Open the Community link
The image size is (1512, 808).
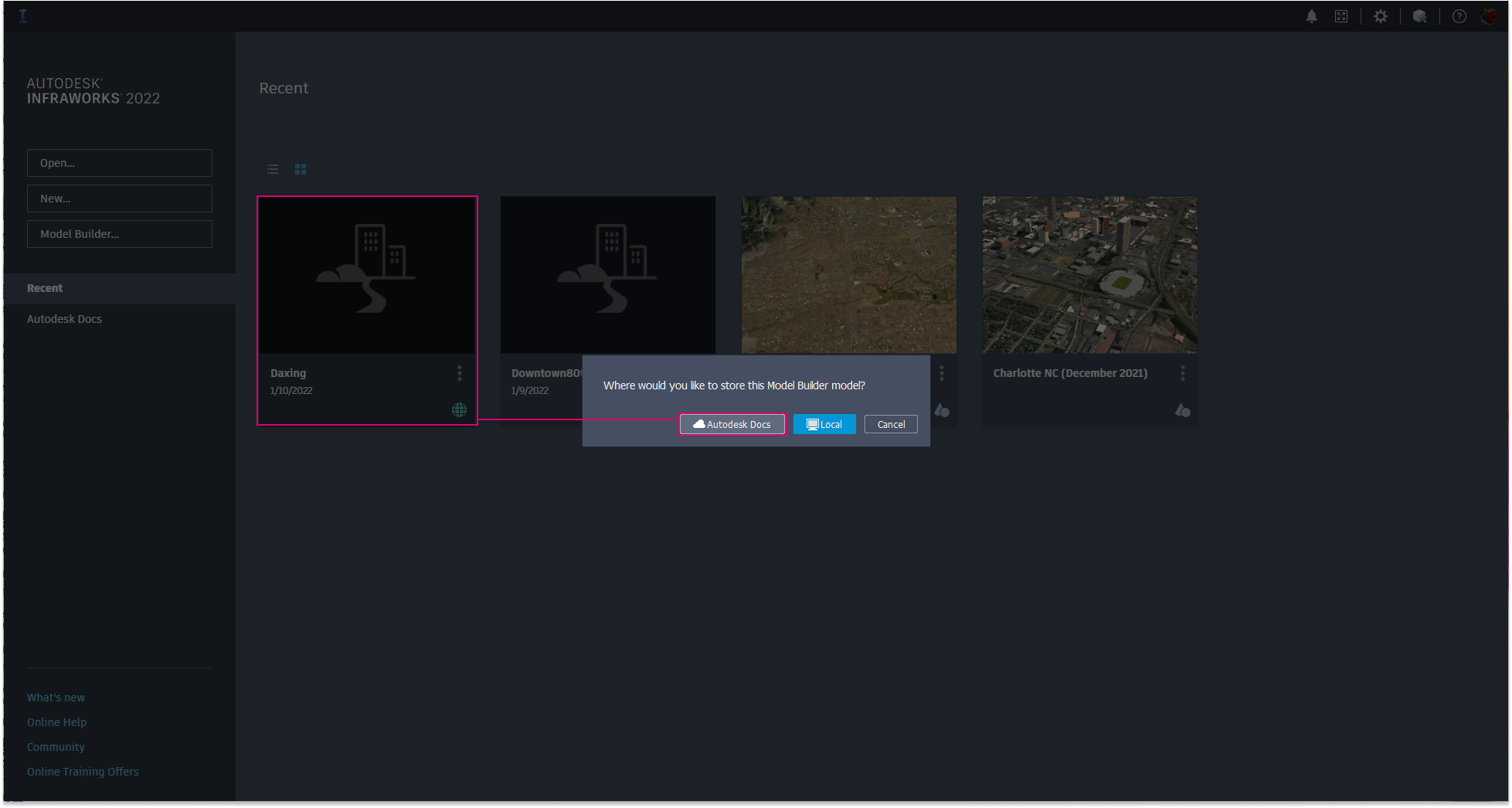click(56, 747)
